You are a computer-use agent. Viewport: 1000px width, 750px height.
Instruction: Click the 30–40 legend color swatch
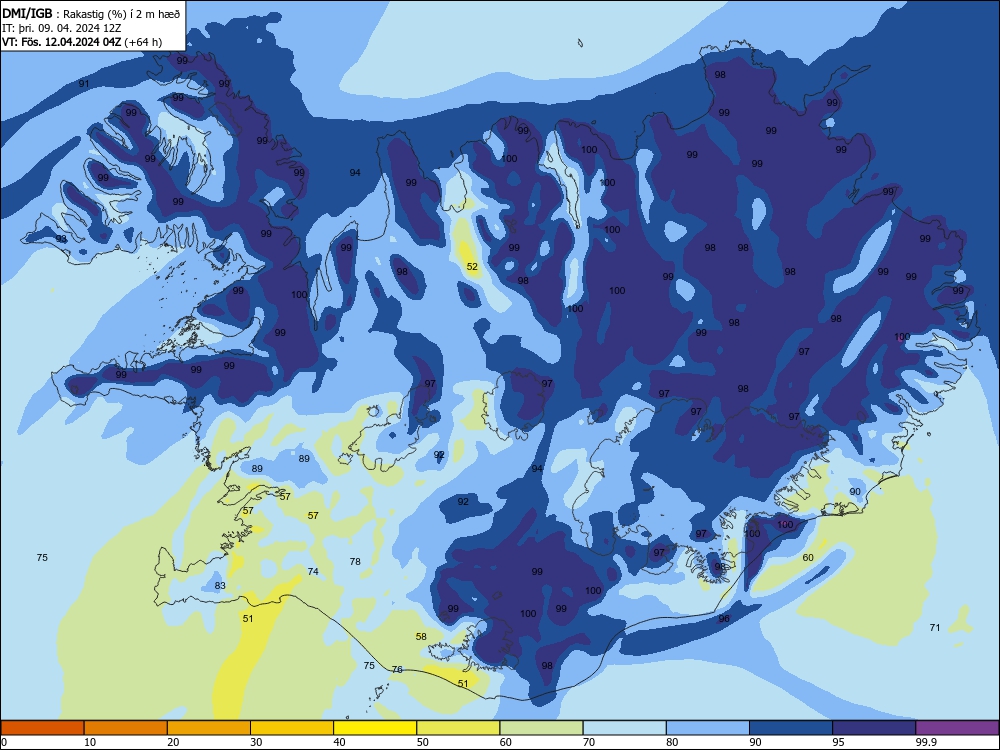coord(292,728)
